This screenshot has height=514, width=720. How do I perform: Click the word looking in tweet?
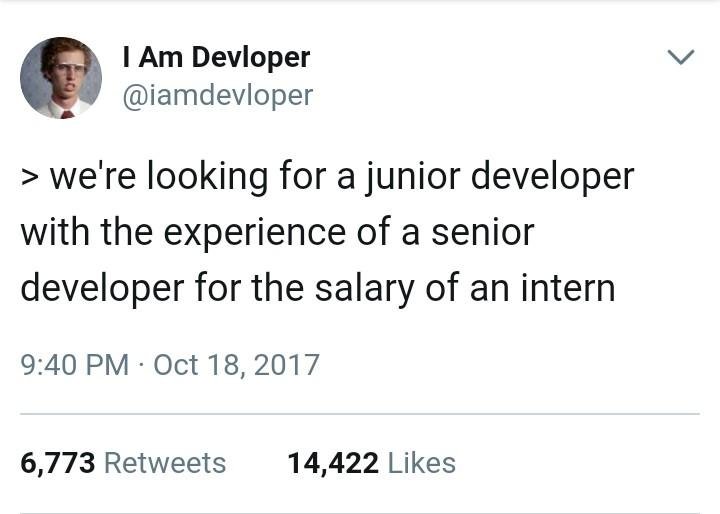207,178
